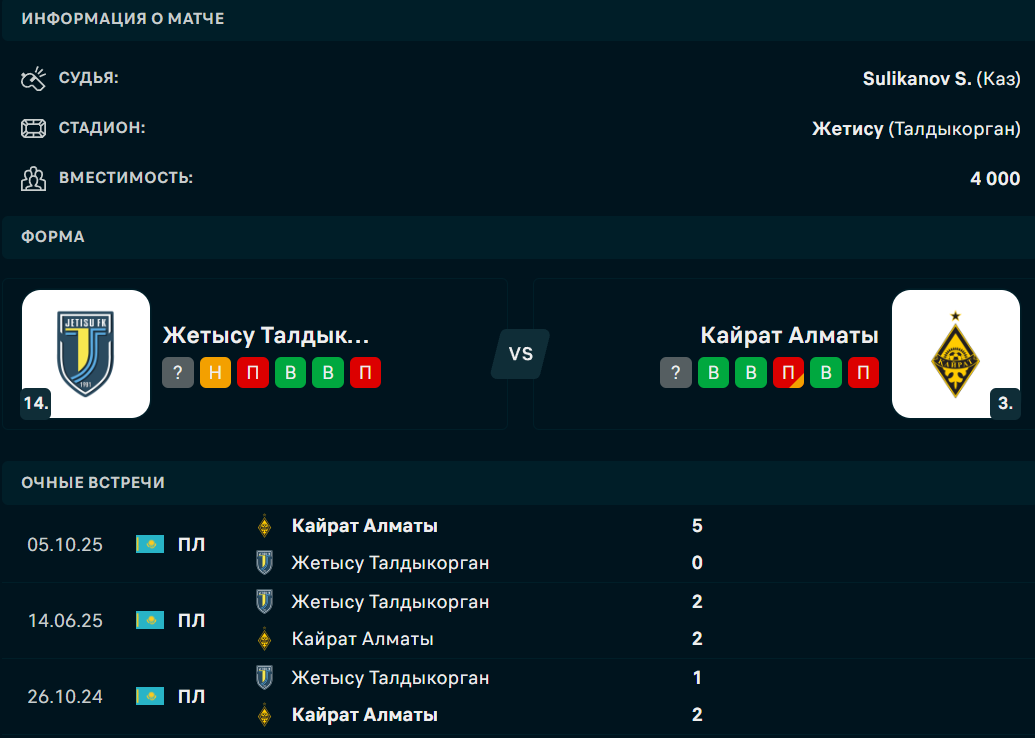Click referee name Sulikanov S.

[x=917, y=78]
